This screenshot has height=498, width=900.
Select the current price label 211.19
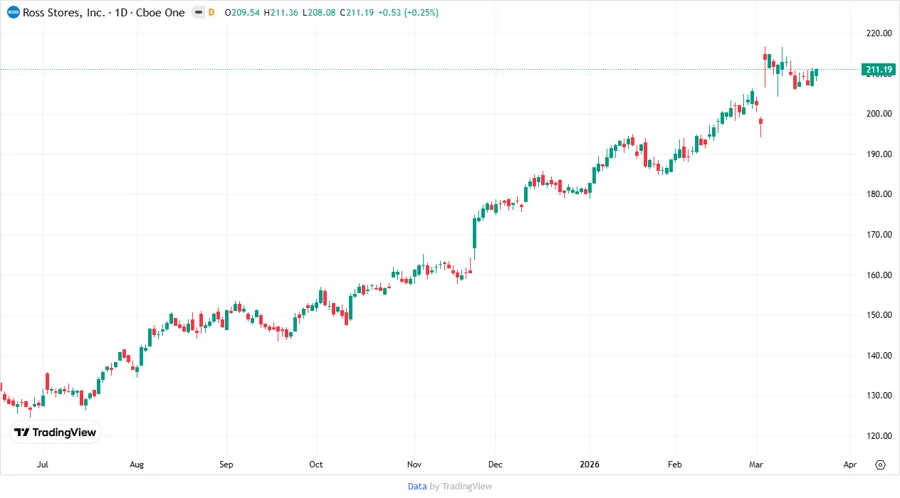[879, 69]
